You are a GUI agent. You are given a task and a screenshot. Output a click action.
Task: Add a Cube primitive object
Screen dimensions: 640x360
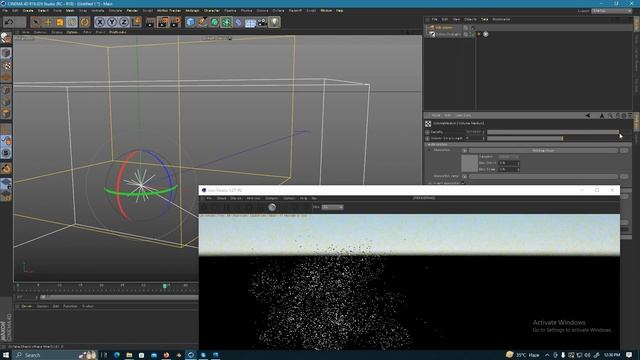coord(190,22)
